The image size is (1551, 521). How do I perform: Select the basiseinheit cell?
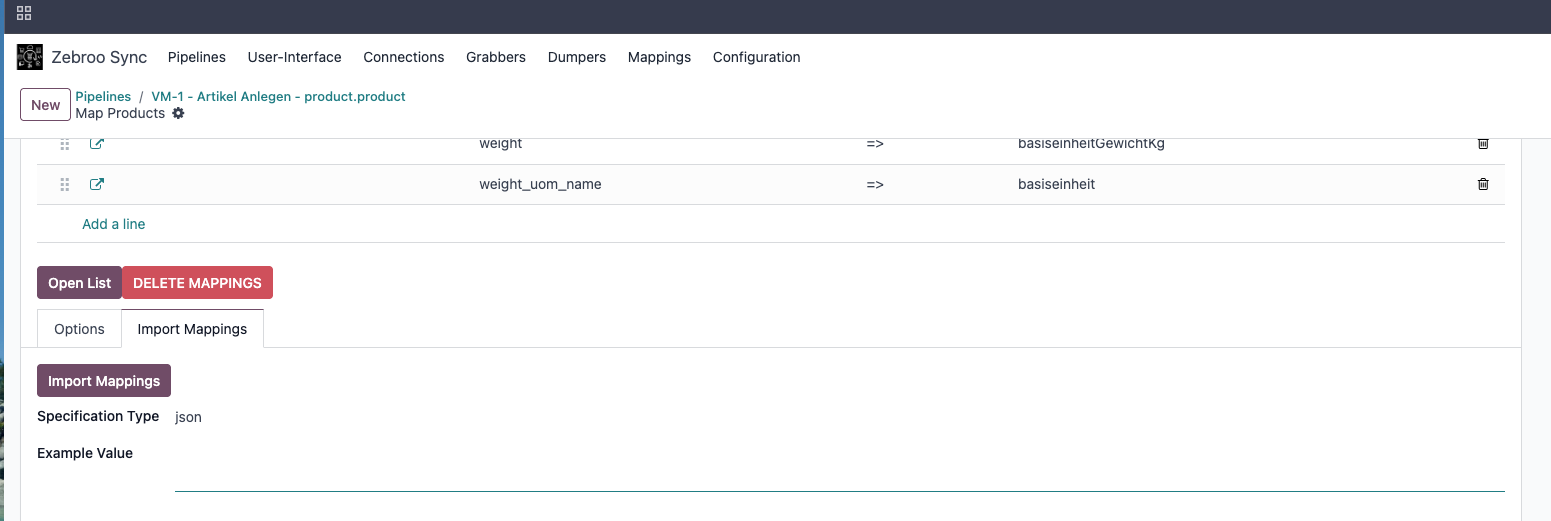pyautogui.click(x=1056, y=184)
